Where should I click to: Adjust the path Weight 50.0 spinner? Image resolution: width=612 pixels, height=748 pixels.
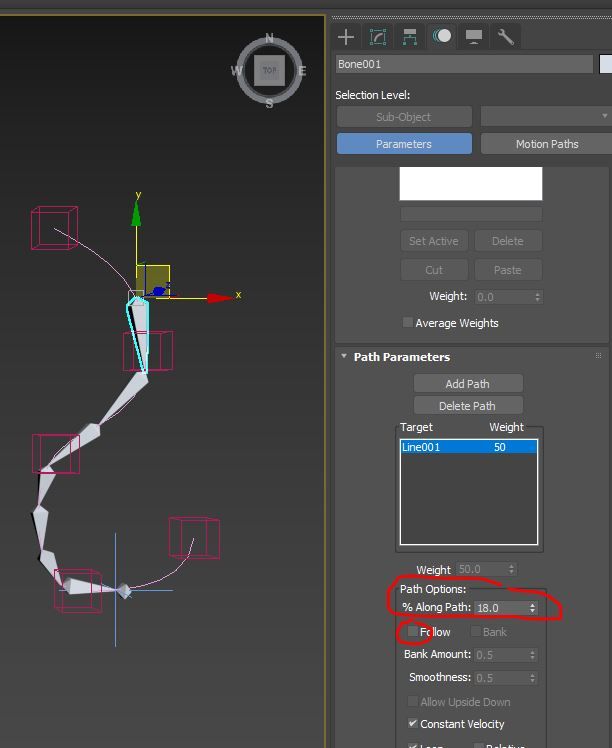click(x=511, y=569)
